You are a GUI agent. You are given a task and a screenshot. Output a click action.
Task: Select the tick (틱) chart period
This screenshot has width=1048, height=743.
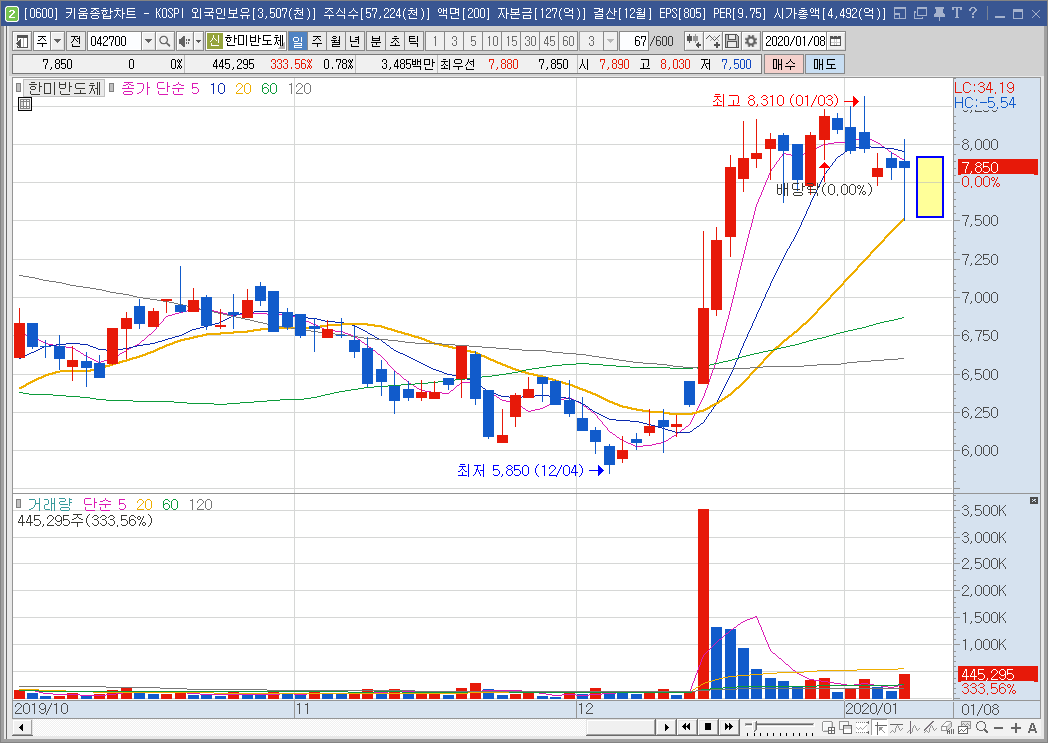pos(414,41)
